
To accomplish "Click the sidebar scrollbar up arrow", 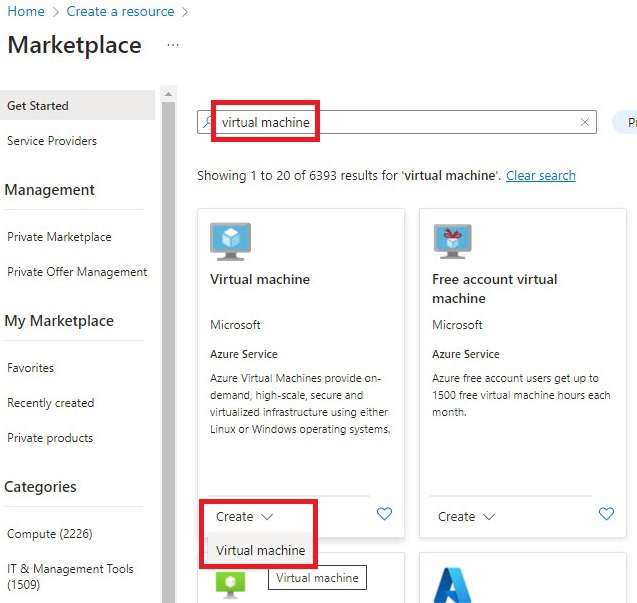I will pos(169,94).
